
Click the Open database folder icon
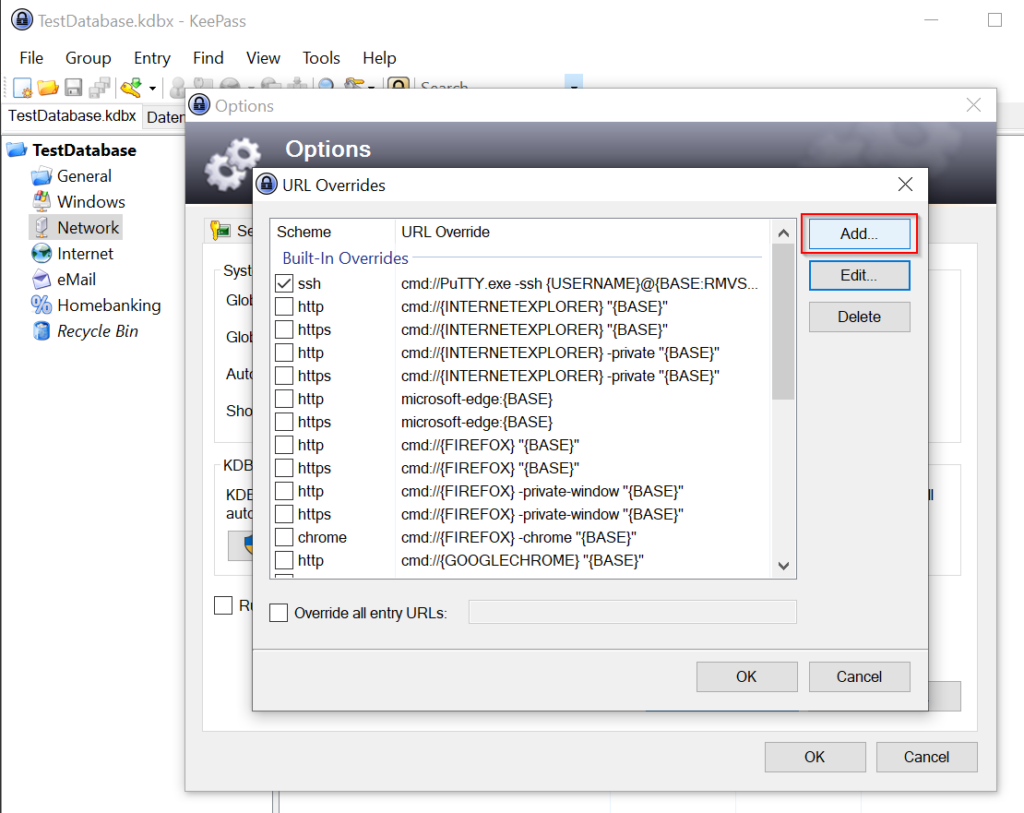[48, 87]
